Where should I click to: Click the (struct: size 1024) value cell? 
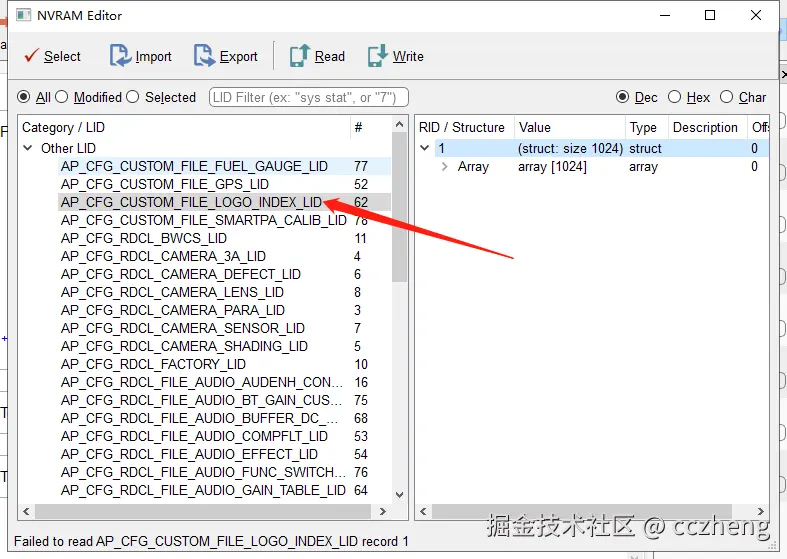(570, 149)
